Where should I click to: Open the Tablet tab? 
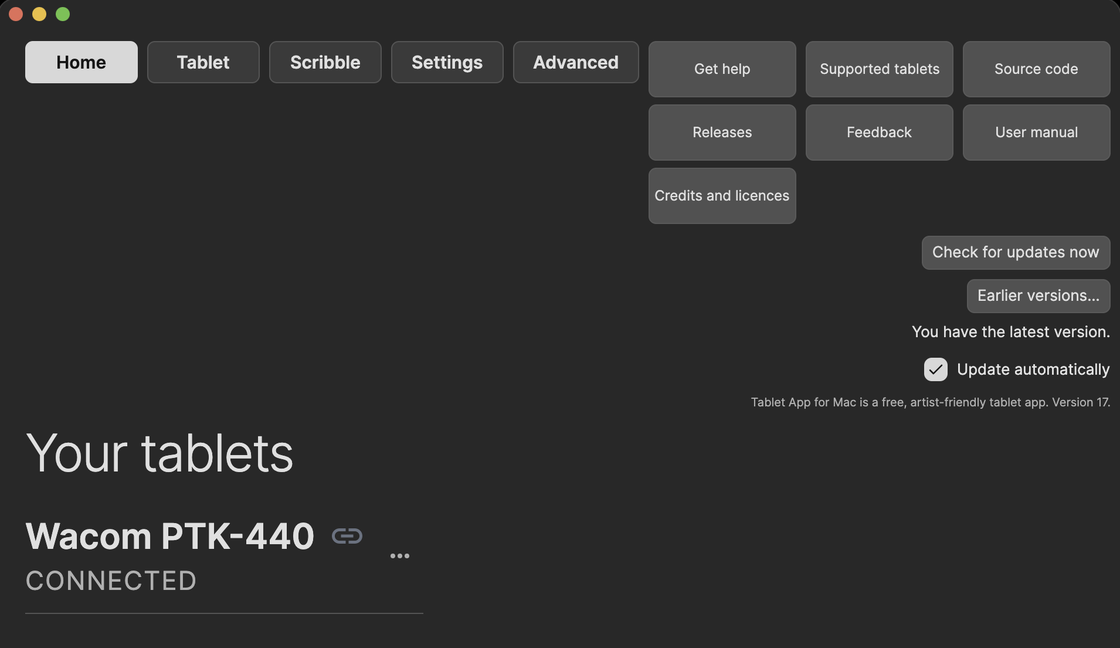point(203,62)
